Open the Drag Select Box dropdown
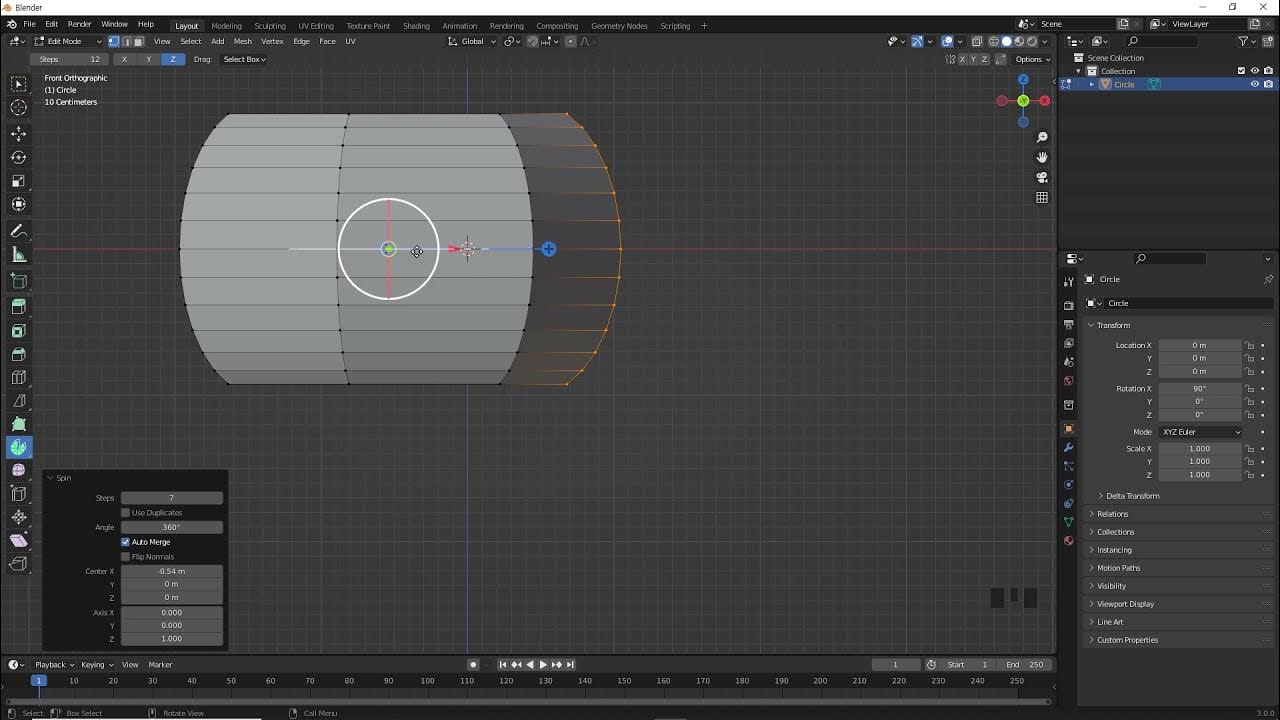This screenshot has height=720, width=1280. pyautogui.click(x=244, y=59)
